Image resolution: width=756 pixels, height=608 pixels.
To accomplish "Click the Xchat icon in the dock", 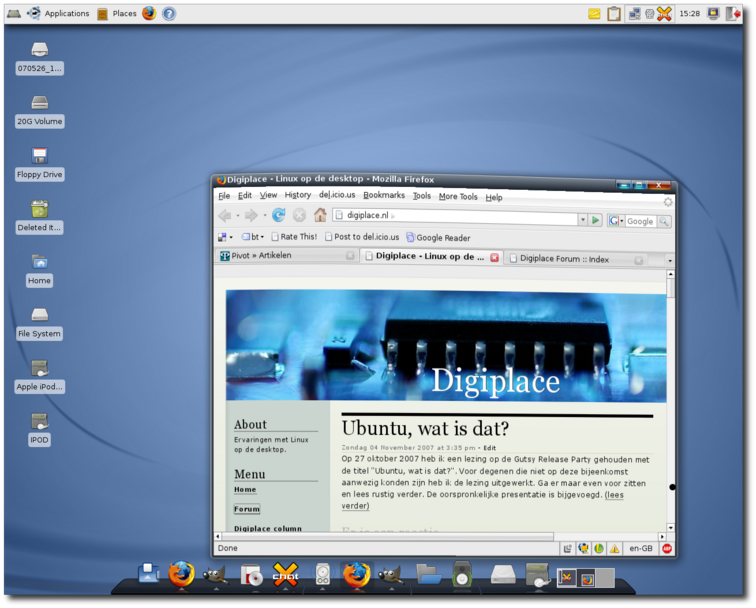I will point(285,574).
